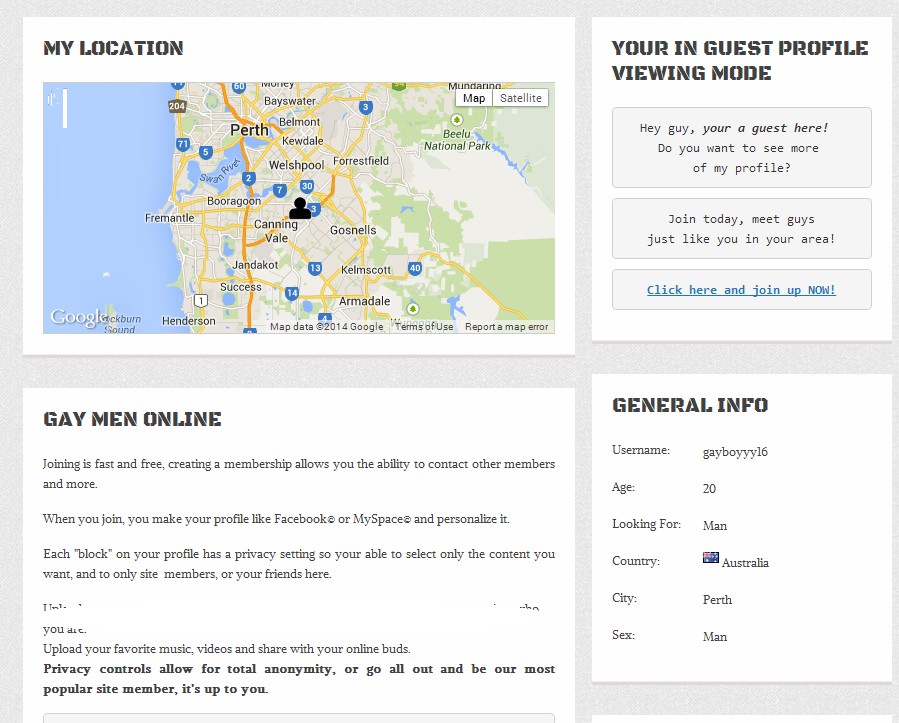Click route 13 shield near Jandakot
899x723 pixels.
[315, 268]
